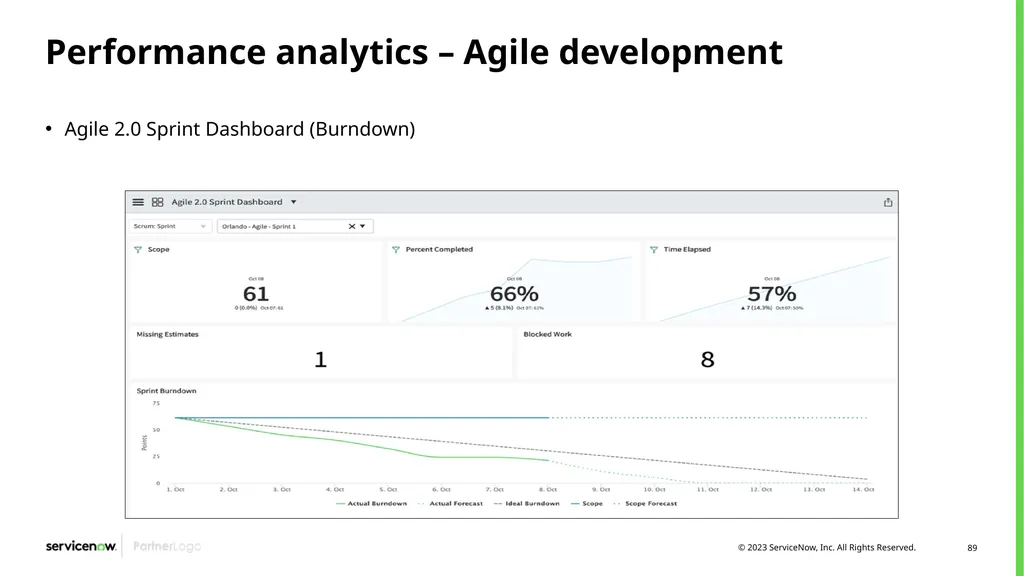Click the 8. Oct axis label
The width and height of the screenshot is (1024, 576).
click(x=548, y=489)
